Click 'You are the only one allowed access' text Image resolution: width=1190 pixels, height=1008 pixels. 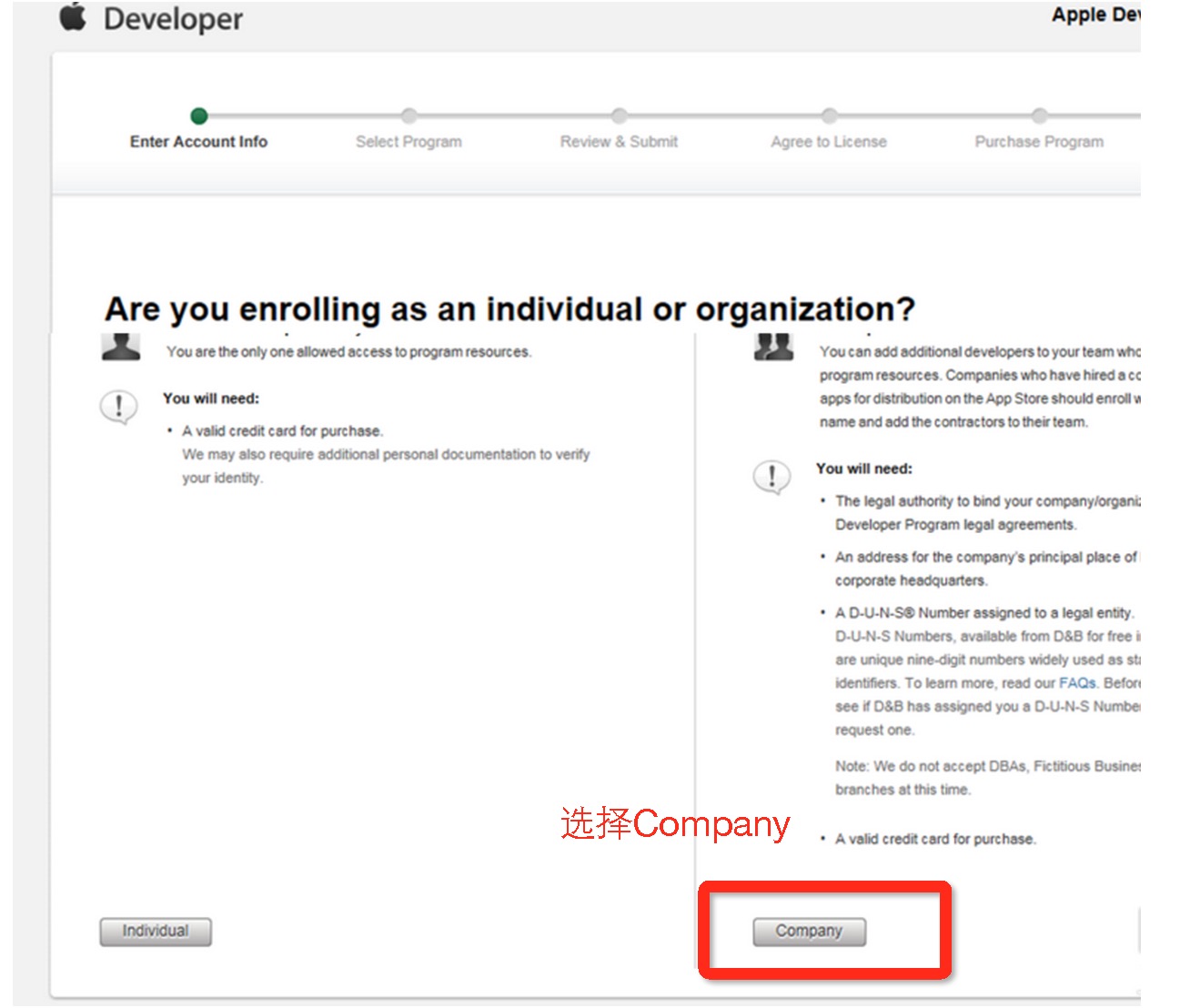(x=348, y=352)
